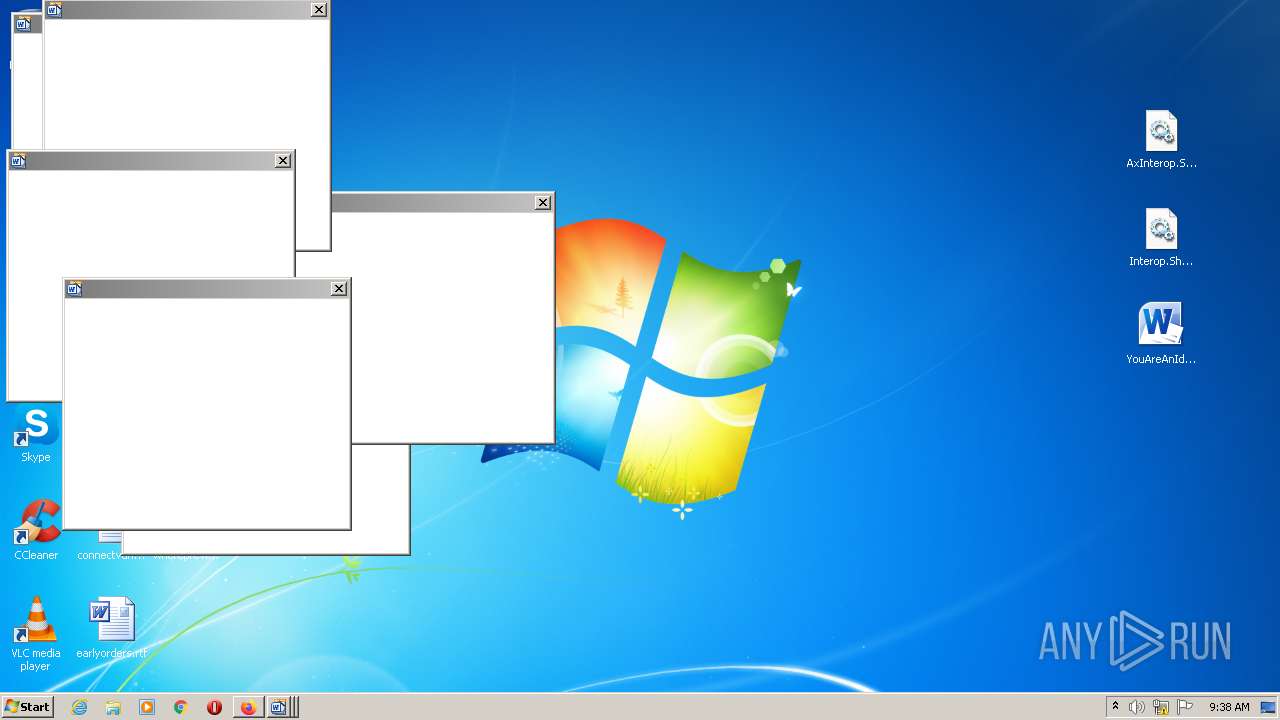This screenshot has width=1280, height=720.
Task: Open the VLC media player shortcut
Action: (x=35, y=632)
